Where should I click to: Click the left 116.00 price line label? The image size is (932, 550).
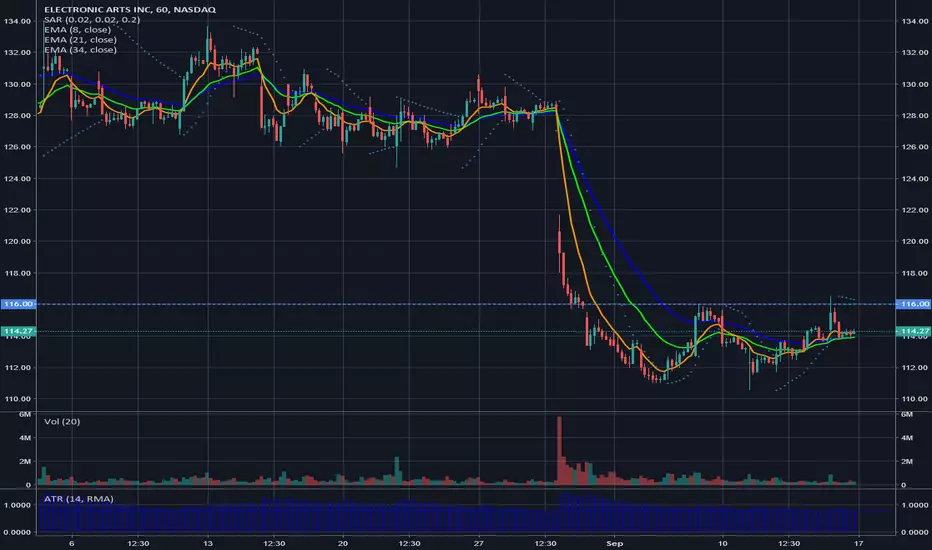coord(18,304)
